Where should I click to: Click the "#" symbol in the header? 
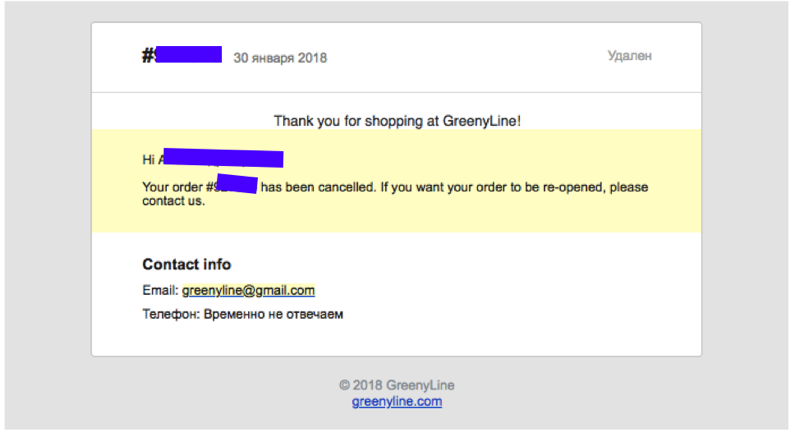148,55
